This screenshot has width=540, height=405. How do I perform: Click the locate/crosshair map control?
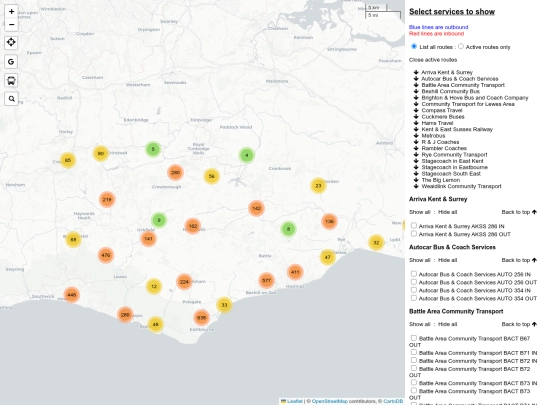pos(11,42)
